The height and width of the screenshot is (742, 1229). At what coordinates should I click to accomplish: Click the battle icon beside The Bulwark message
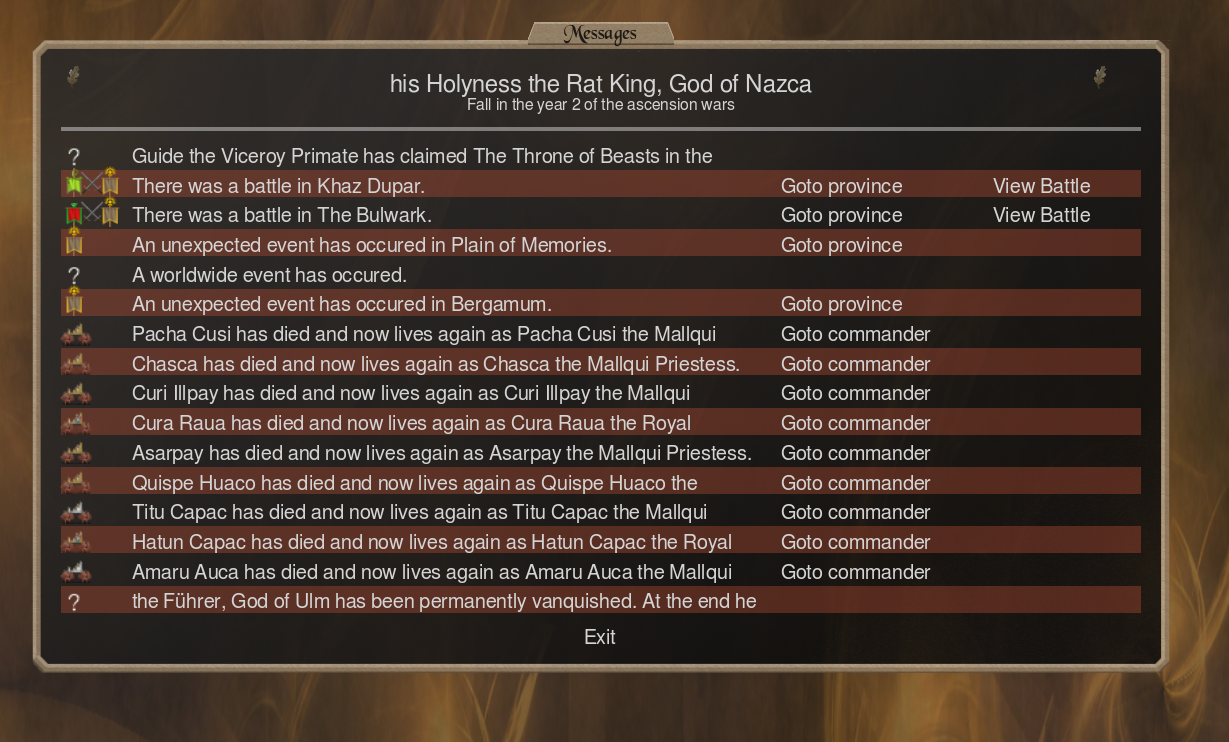91,214
